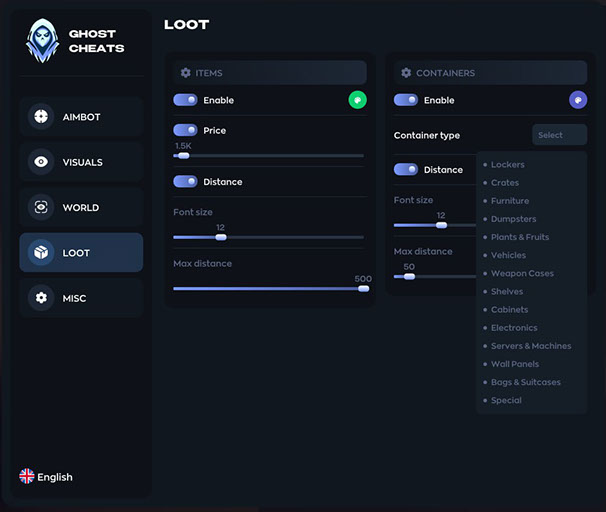Switch to the Loot section
The height and width of the screenshot is (512, 606).
[81, 253]
